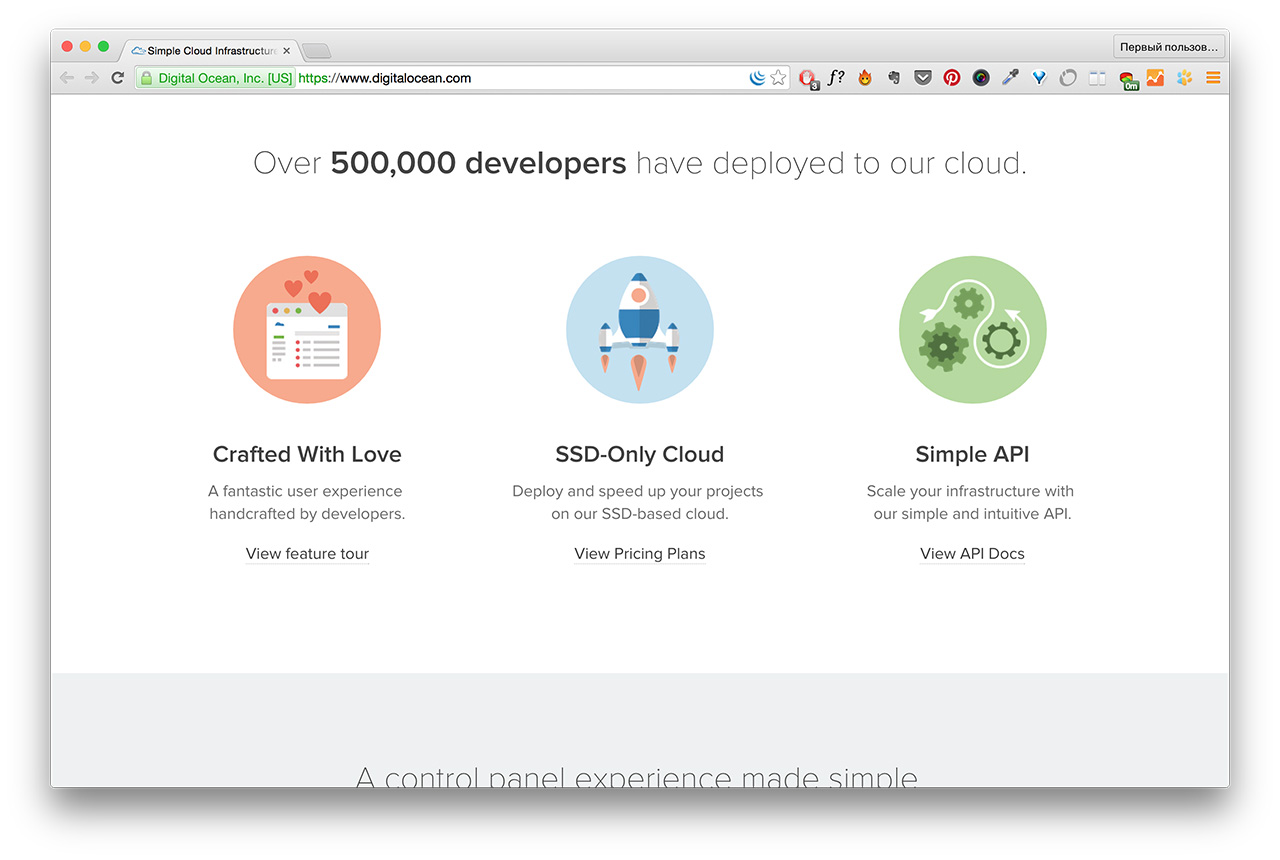Click the View feature tour link

coord(307,554)
